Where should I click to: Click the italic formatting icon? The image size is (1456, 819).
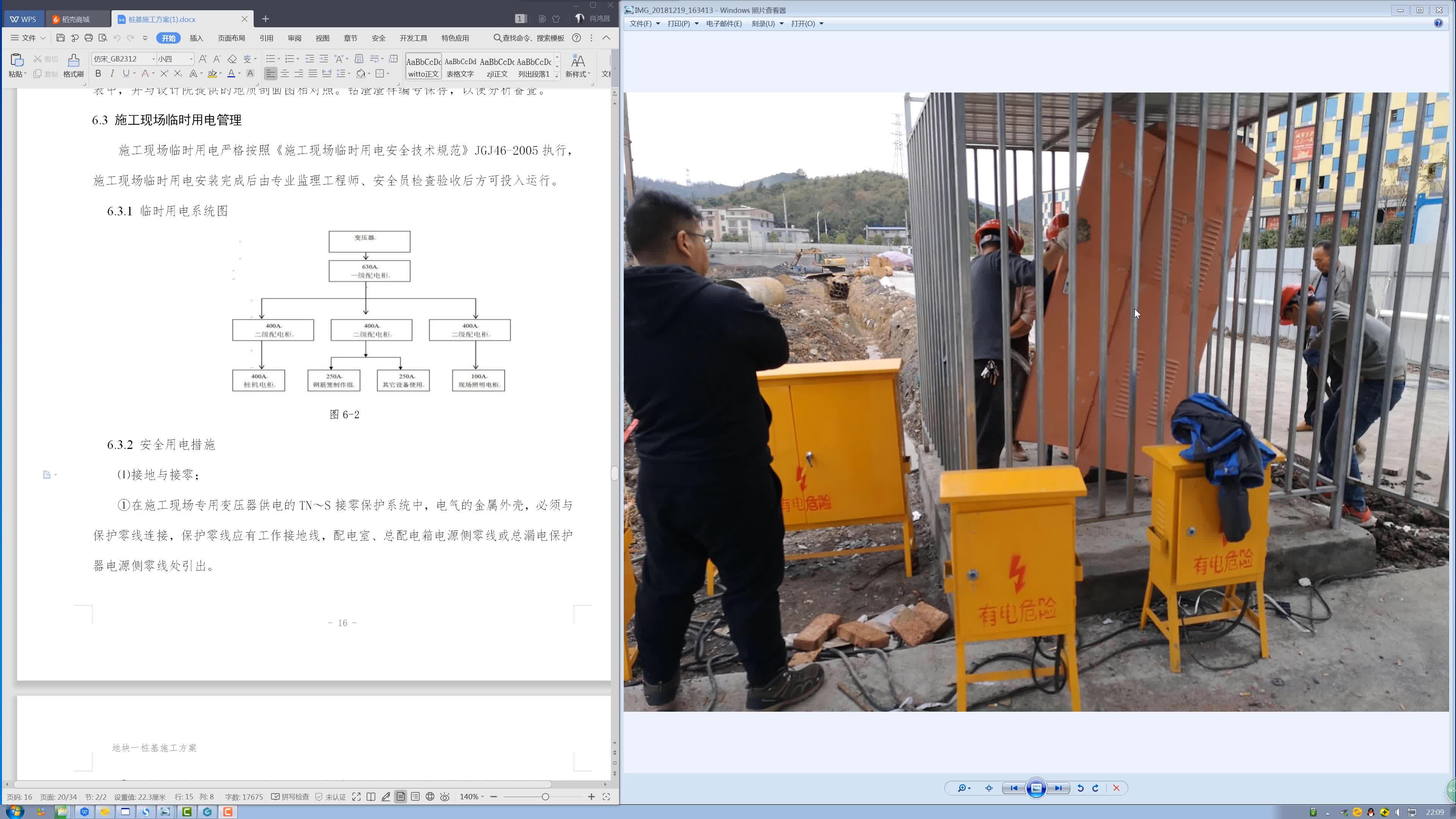112,74
